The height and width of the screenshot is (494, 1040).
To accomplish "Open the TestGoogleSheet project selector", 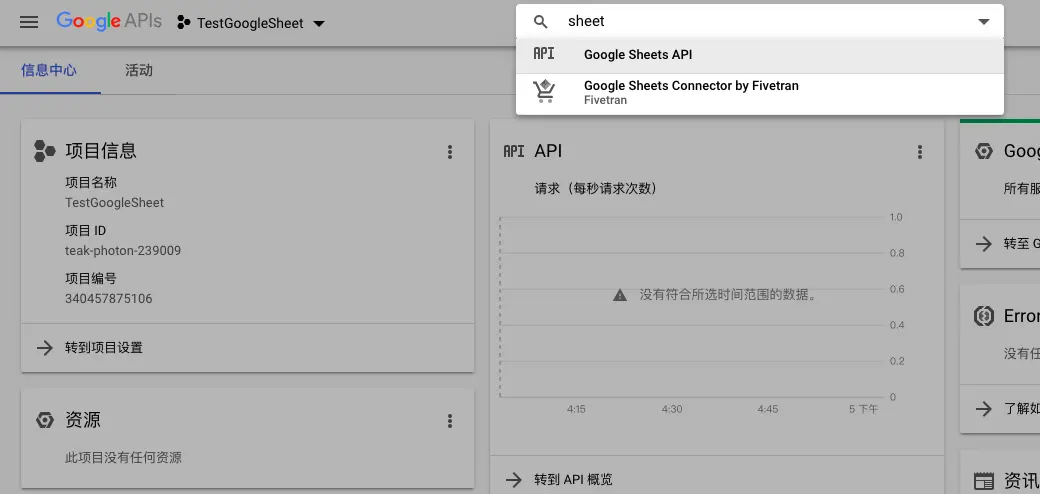I will [x=251, y=23].
